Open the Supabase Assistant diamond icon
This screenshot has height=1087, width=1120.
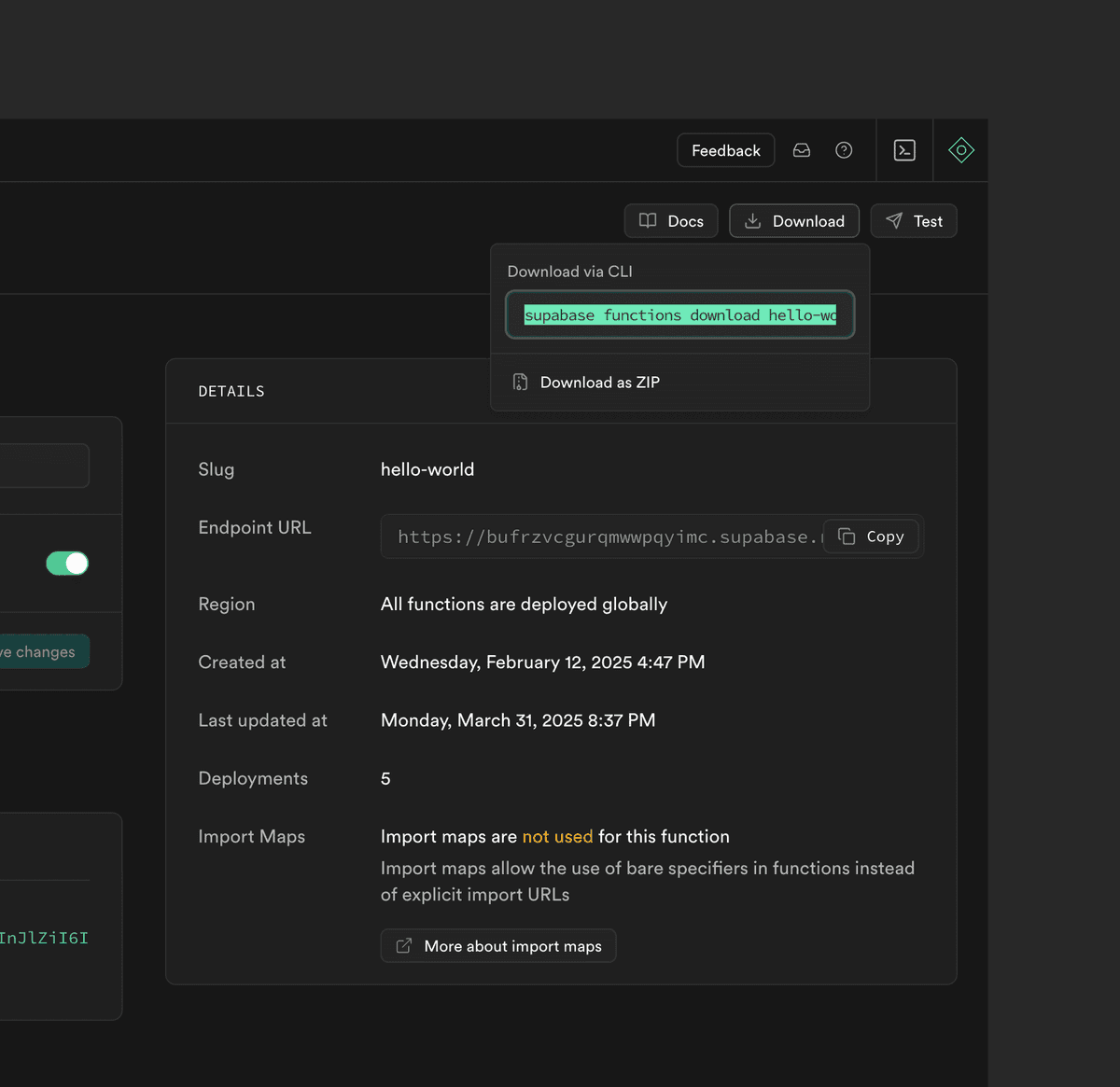click(x=960, y=149)
